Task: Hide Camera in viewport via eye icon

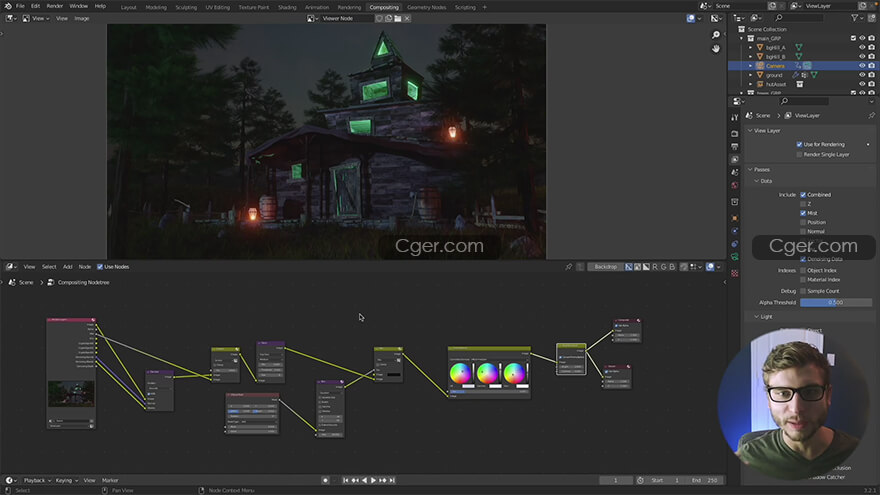Action: tap(862, 66)
